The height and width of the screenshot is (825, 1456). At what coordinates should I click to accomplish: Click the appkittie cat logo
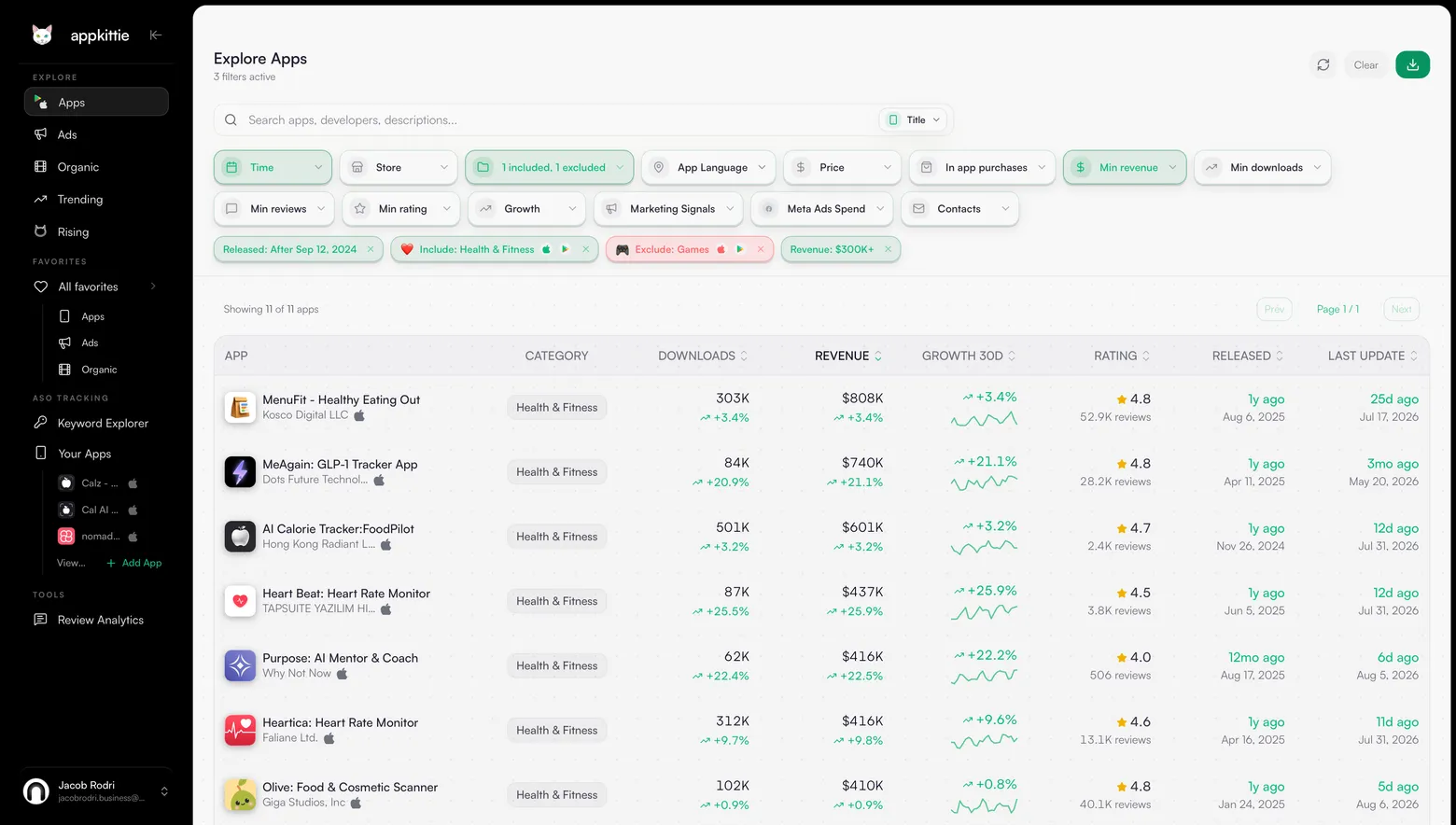click(42, 35)
